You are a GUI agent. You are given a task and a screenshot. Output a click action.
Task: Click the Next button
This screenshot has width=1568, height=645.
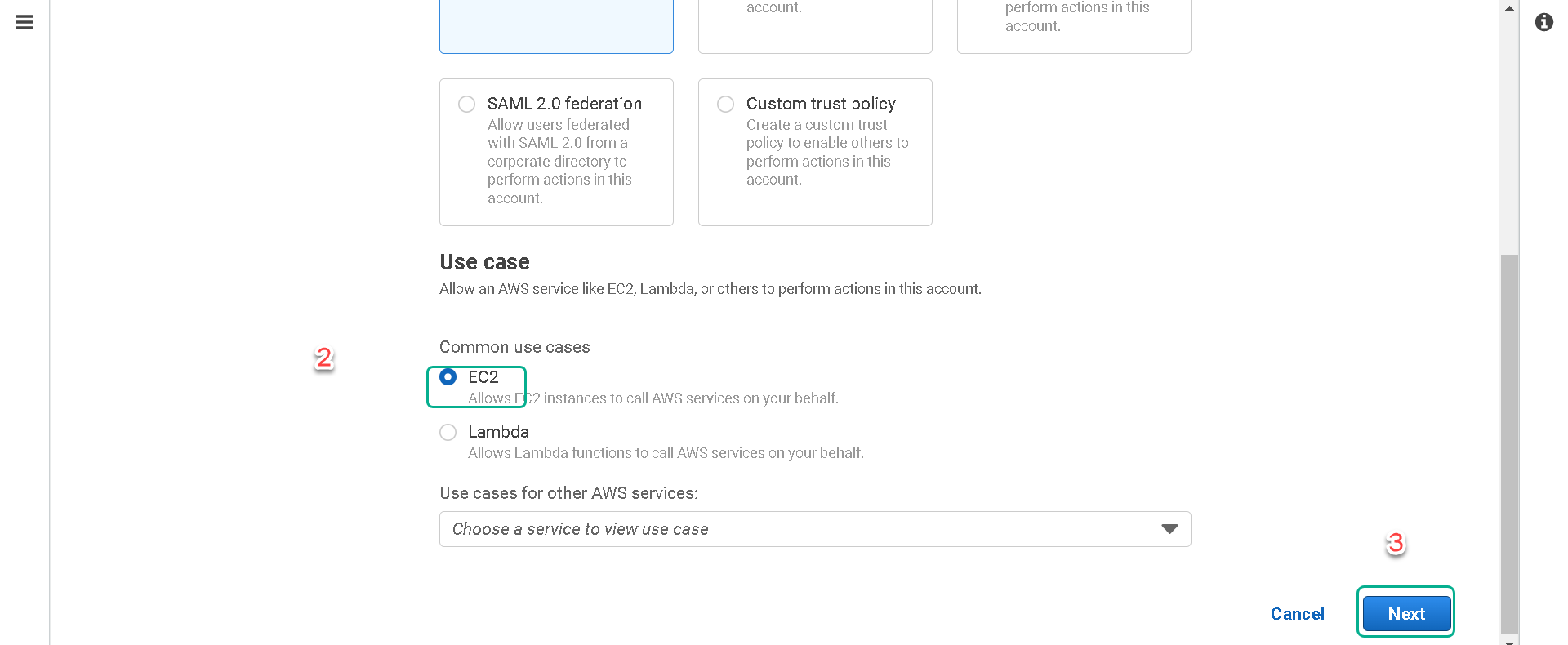[1406, 613]
